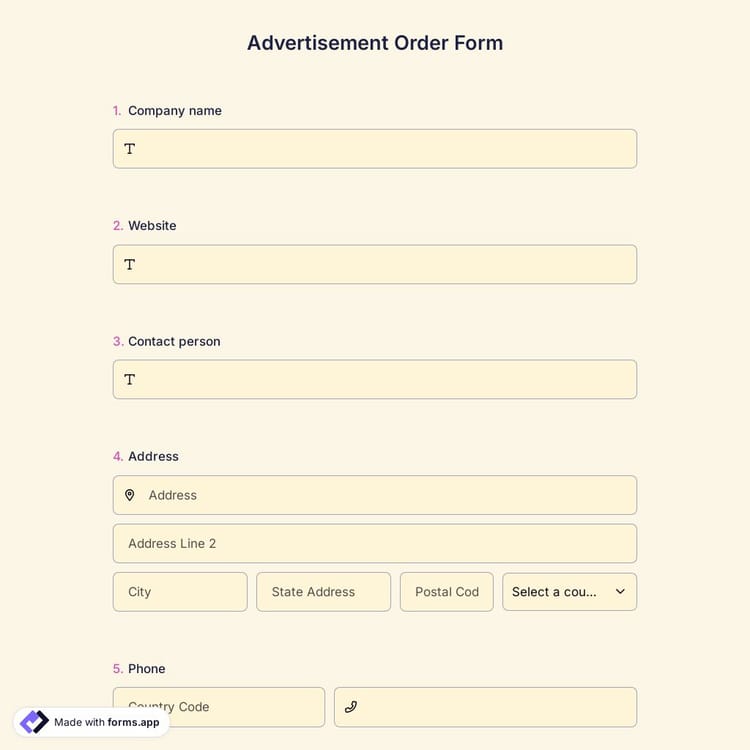Click the main Address input field
The height and width of the screenshot is (750, 750).
(390, 495)
